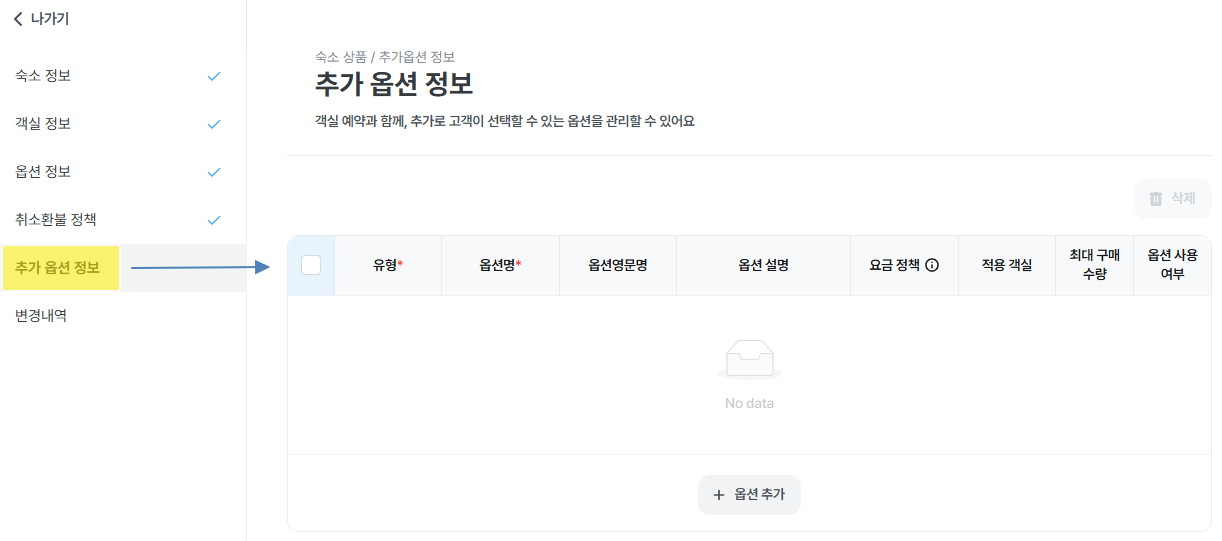Toggle the select-all checkbox in table header
This screenshot has width=1222, height=541.
point(311,265)
